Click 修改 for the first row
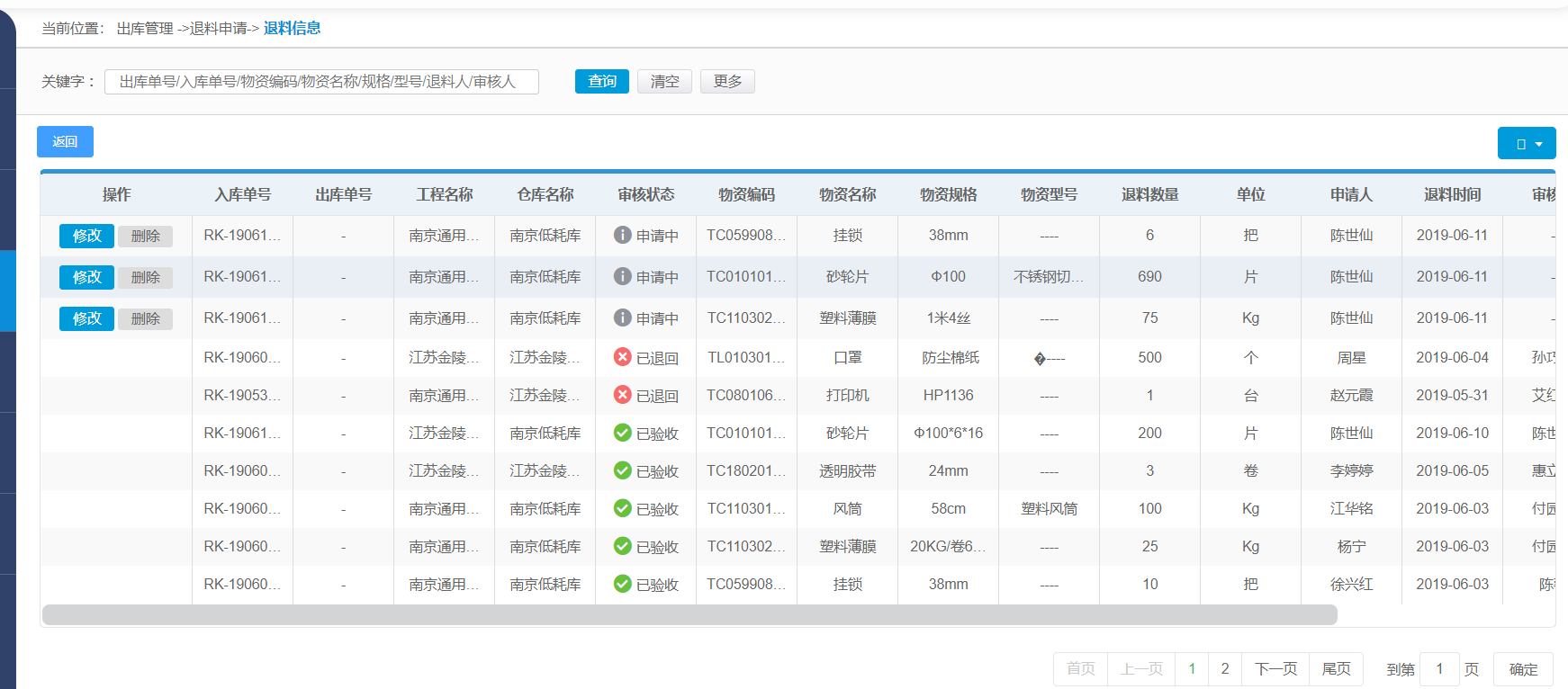 (86, 236)
